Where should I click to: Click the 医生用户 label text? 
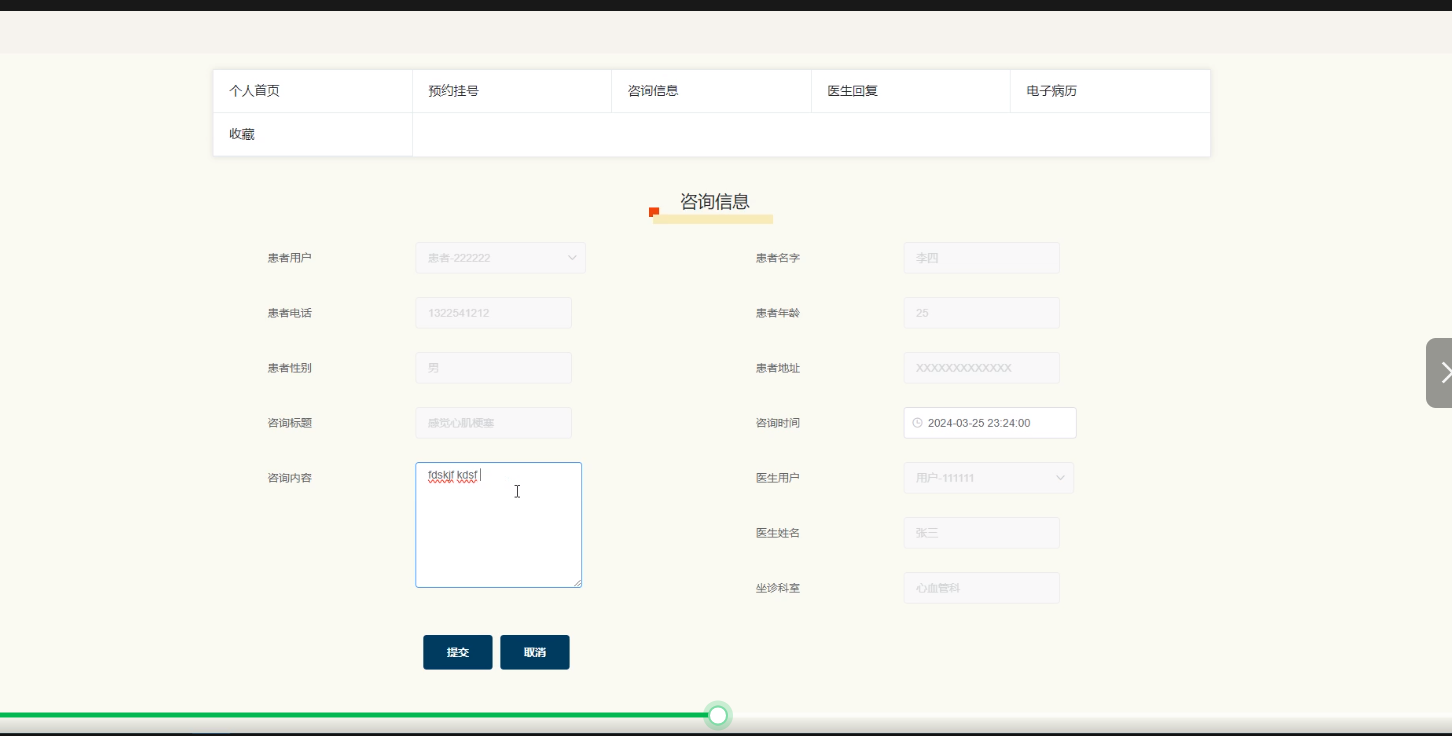coord(777,478)
